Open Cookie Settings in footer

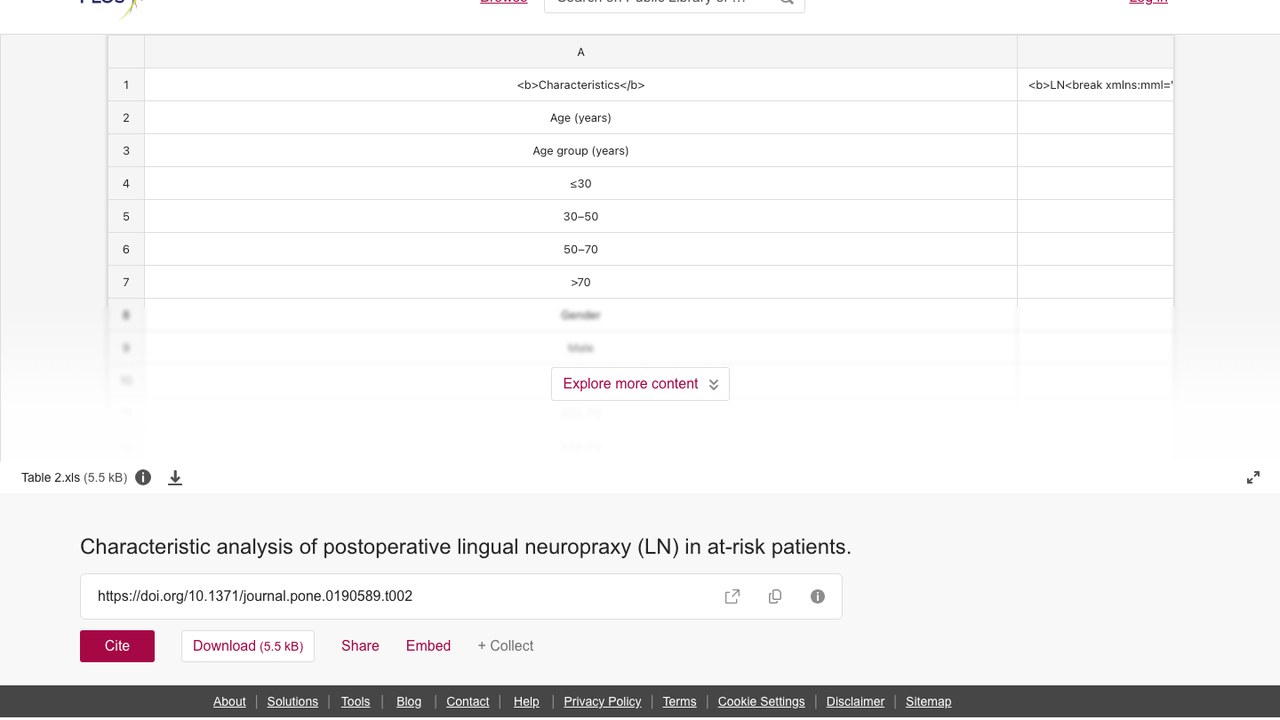click(761, 702)
